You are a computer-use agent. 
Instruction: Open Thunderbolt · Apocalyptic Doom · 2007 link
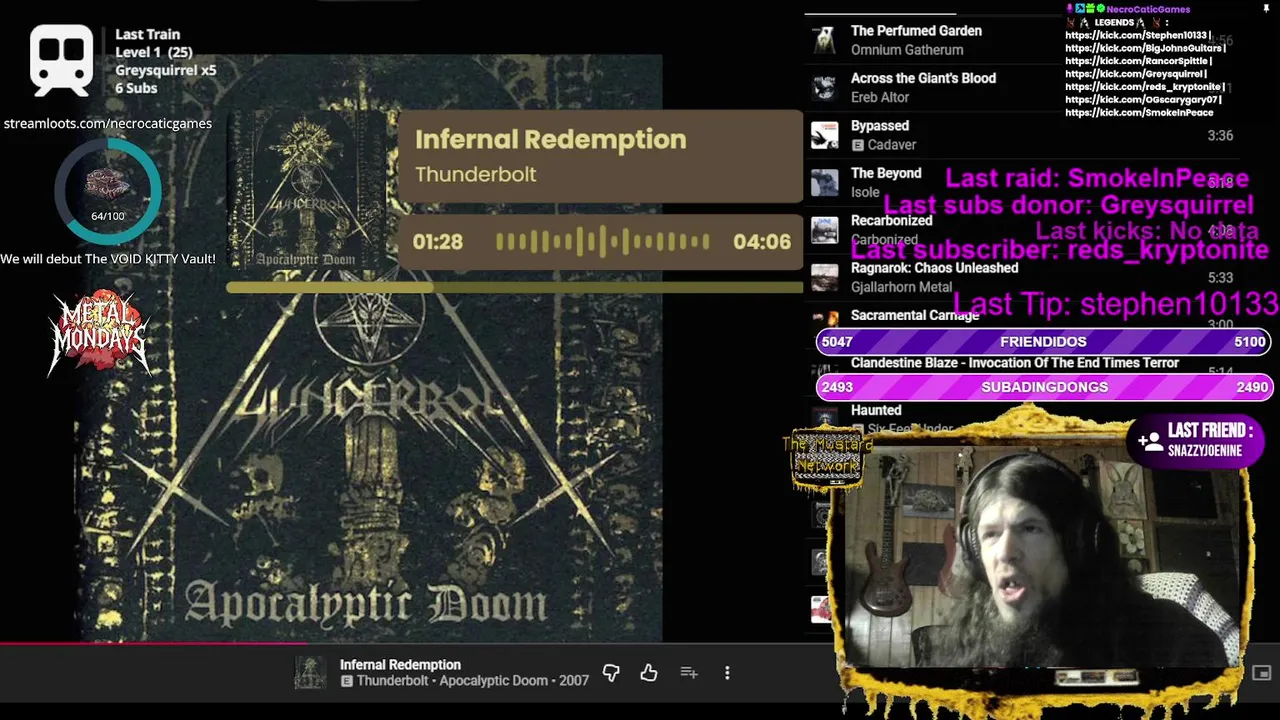point(472,681)
